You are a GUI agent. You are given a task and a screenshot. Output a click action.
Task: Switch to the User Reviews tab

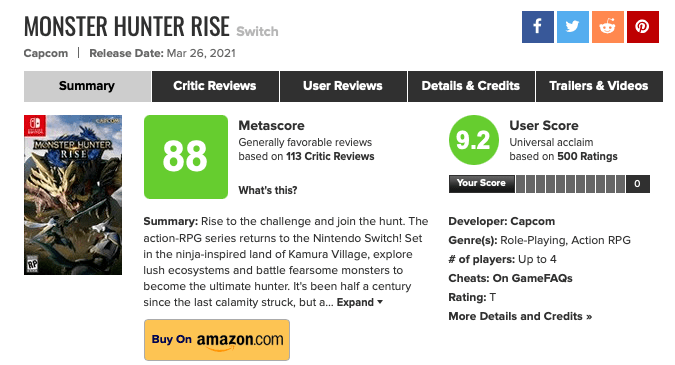click(343, 86)
